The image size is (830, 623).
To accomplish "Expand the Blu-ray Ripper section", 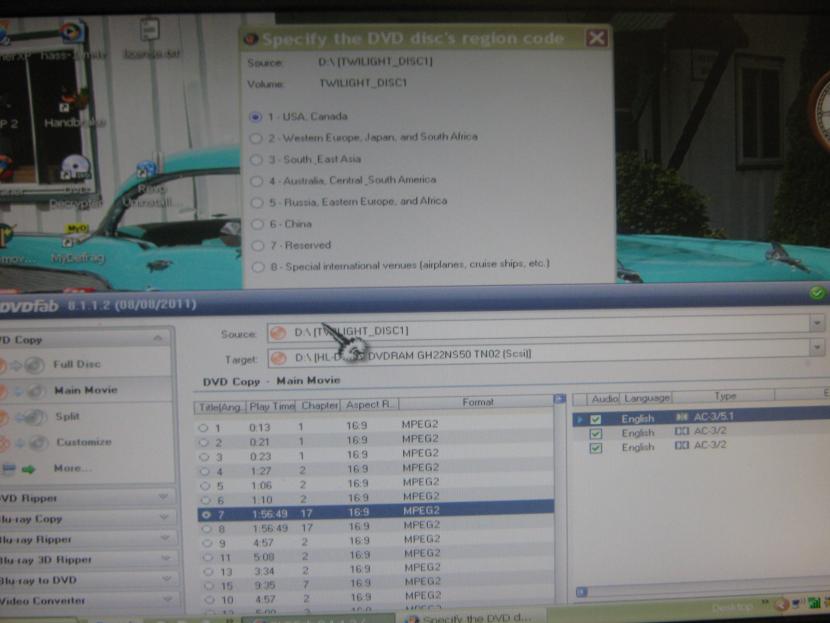I will pos(165,538).
